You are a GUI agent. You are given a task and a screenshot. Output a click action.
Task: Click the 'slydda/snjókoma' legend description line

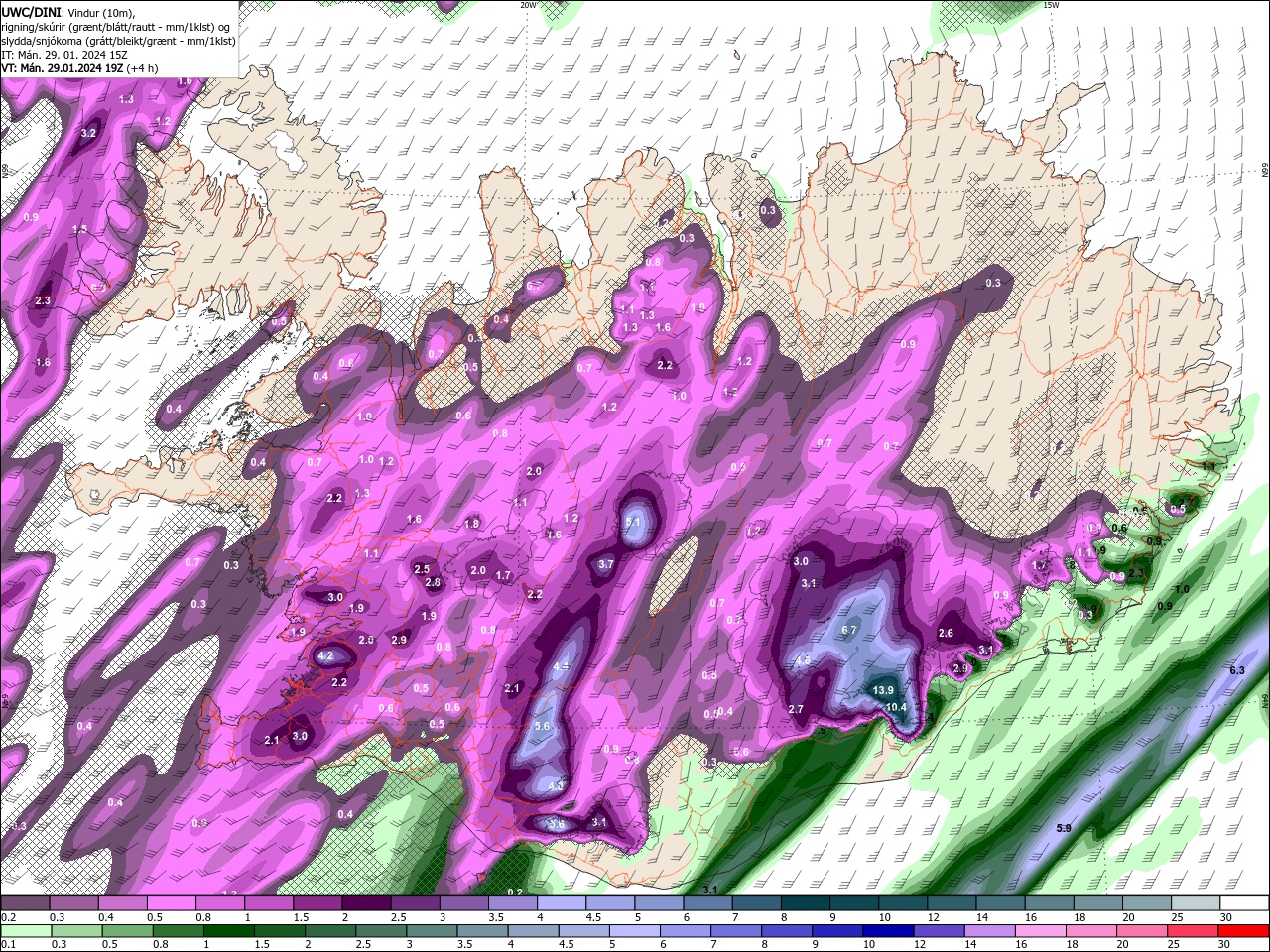118,41
